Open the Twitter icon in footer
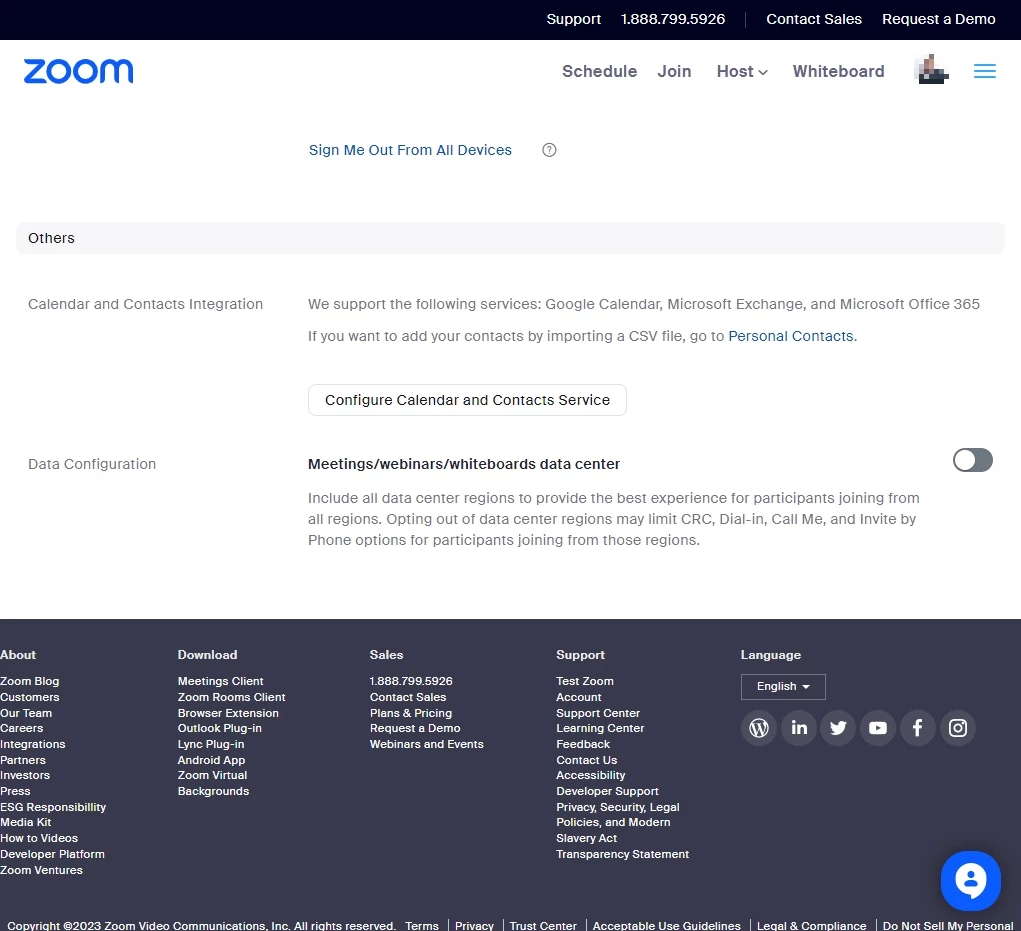The height and width of the screenshot is (931, 1021). pyautogui.click(x=838, y=728)
